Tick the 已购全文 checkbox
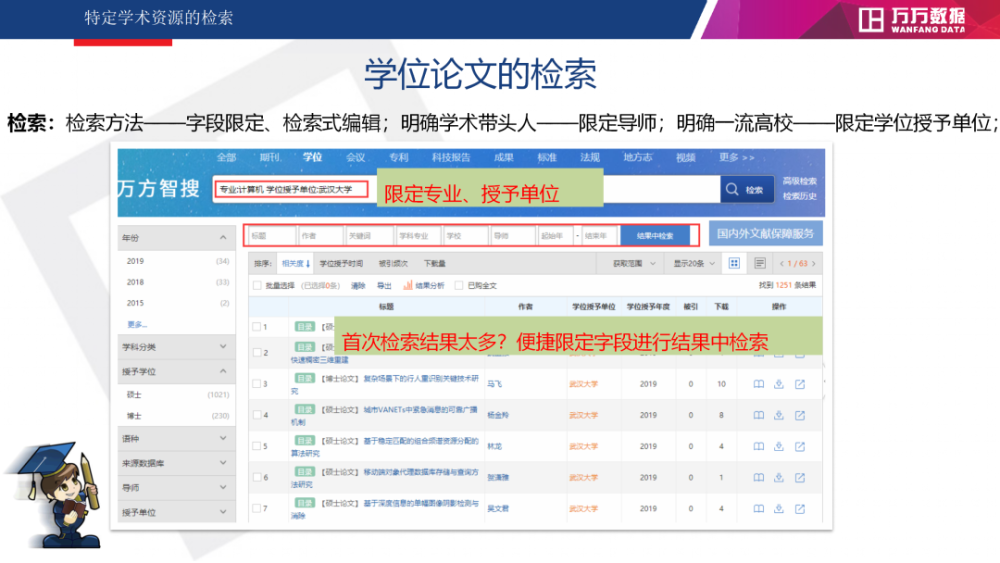 460,286
